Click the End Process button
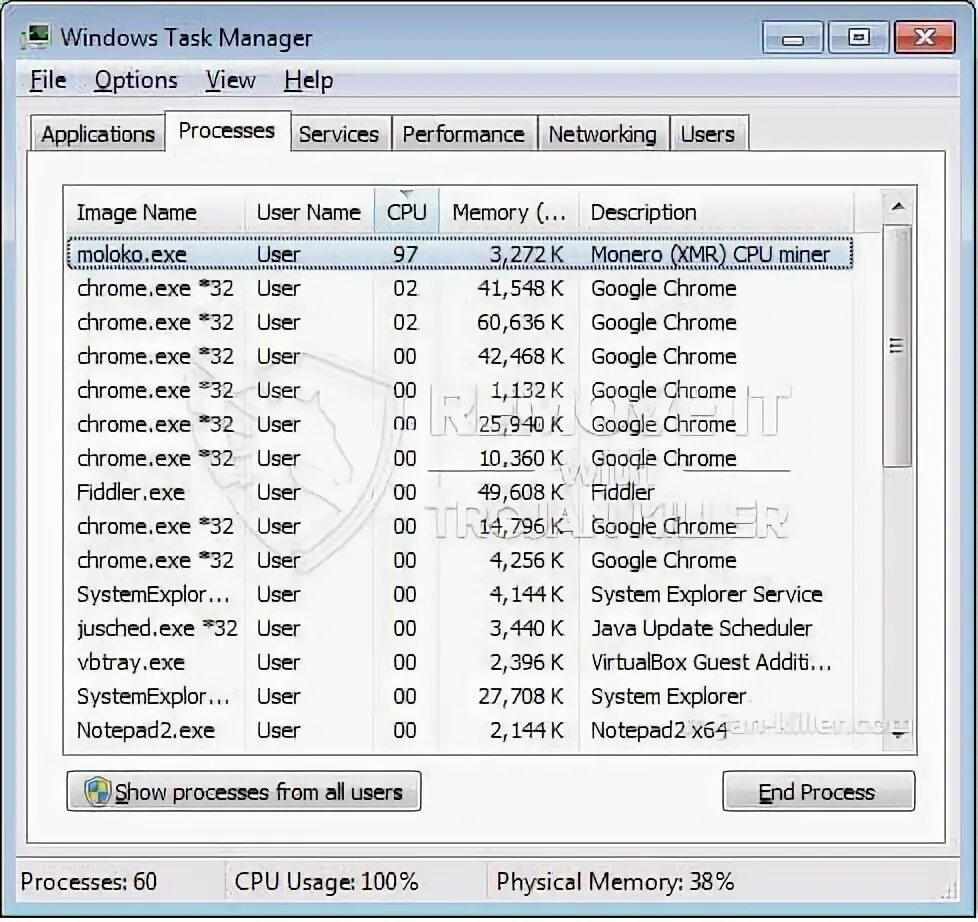The height and width of the screenshot is (922, 978). click(x=818, y=792)
